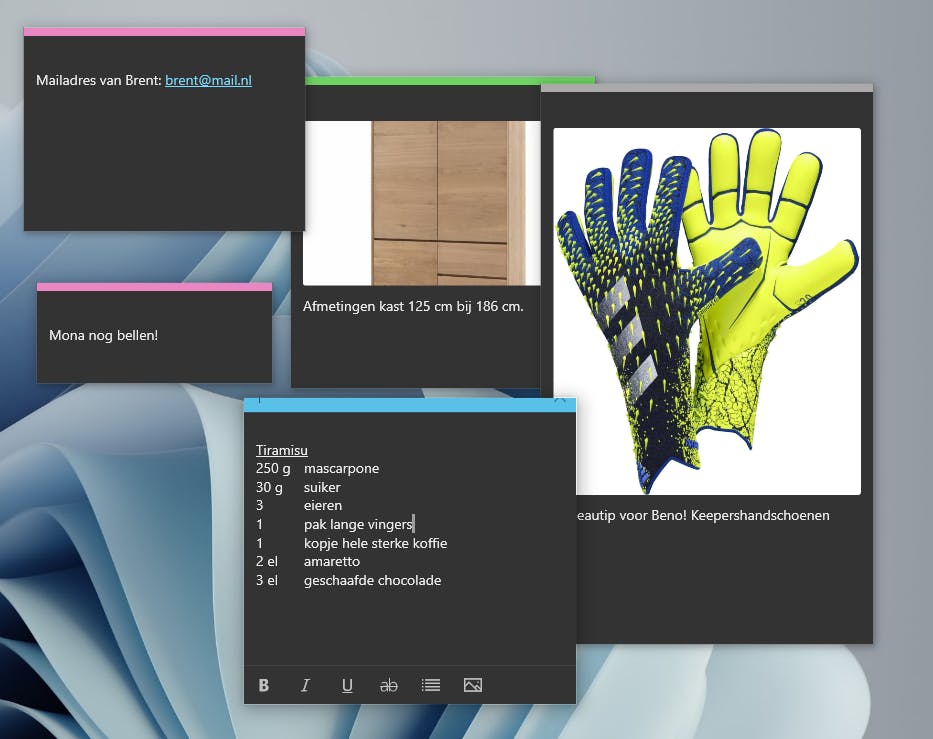Screen dimensions: 933x739
Task: Toggle bullet list in Tiramisu note
Action: pyautogui.click(x=431, y=685)
